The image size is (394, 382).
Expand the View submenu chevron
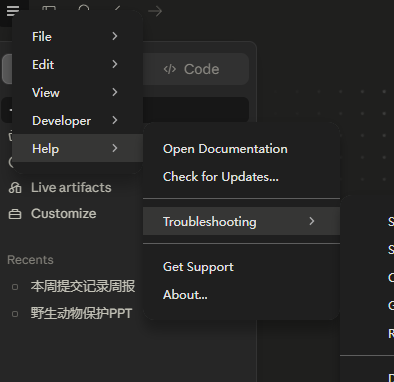coord(115,92)
